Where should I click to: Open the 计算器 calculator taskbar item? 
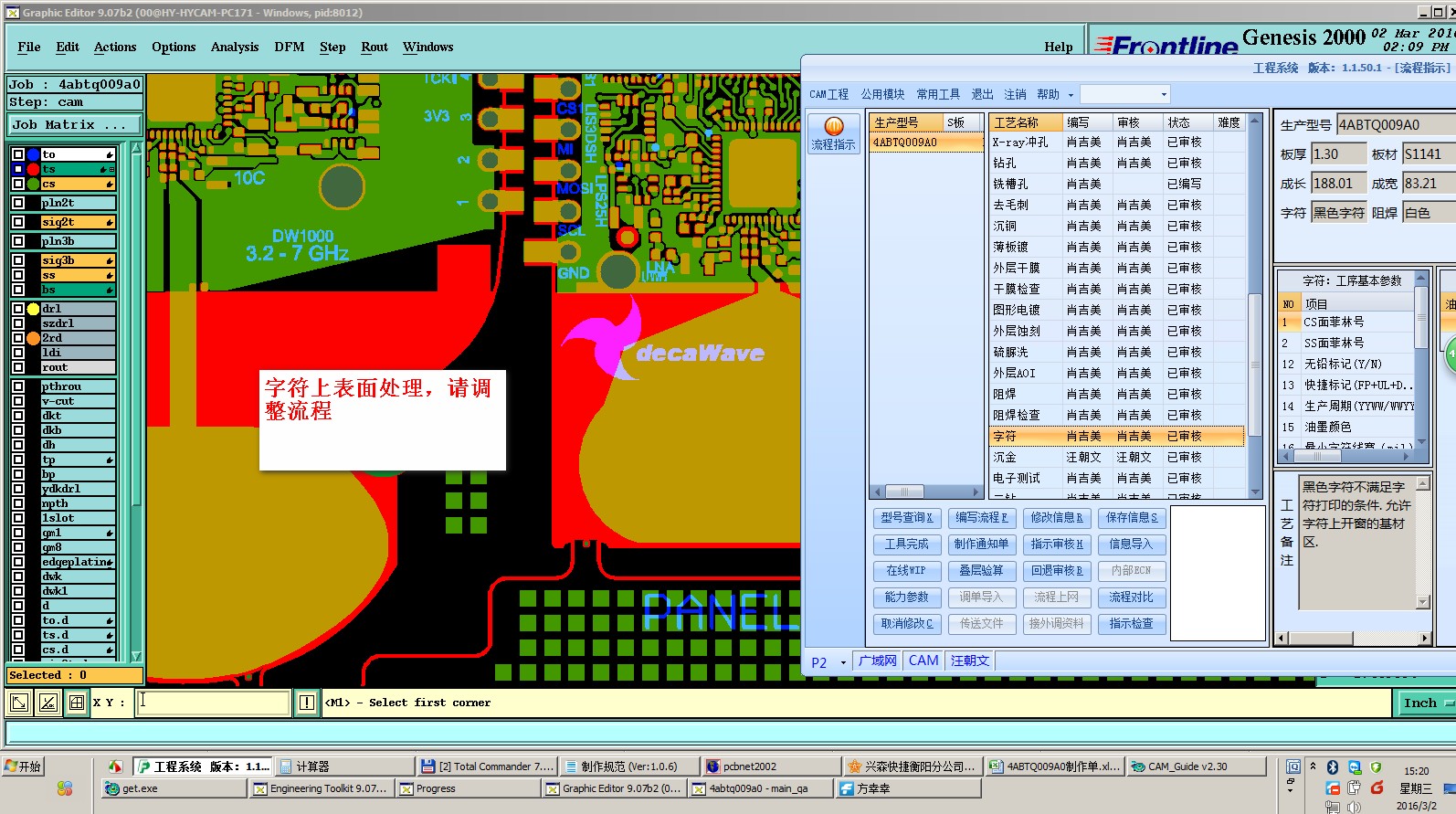coord(343,766)
